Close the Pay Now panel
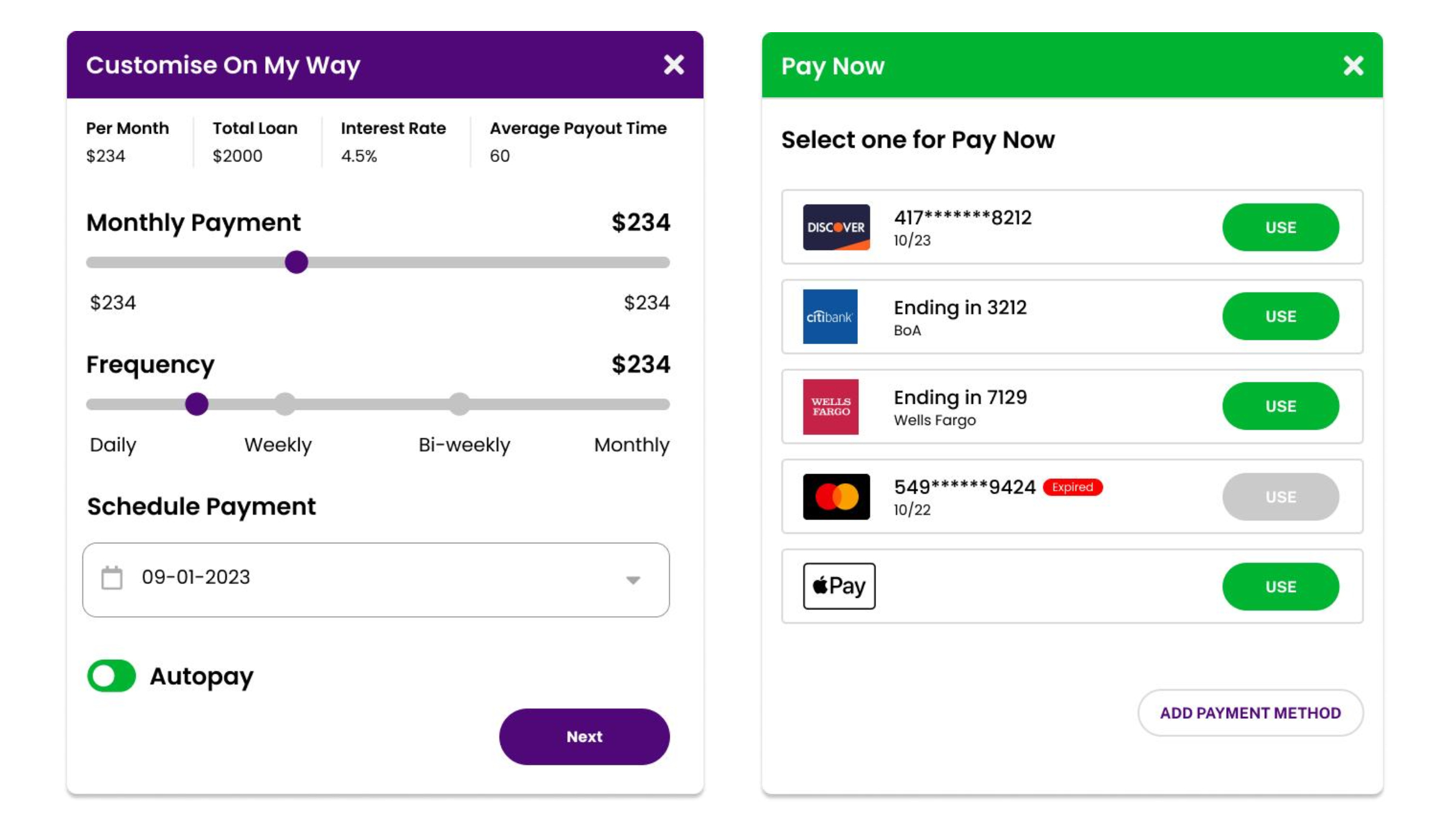The image size is (1456, 814). (x=1353, y=66)
